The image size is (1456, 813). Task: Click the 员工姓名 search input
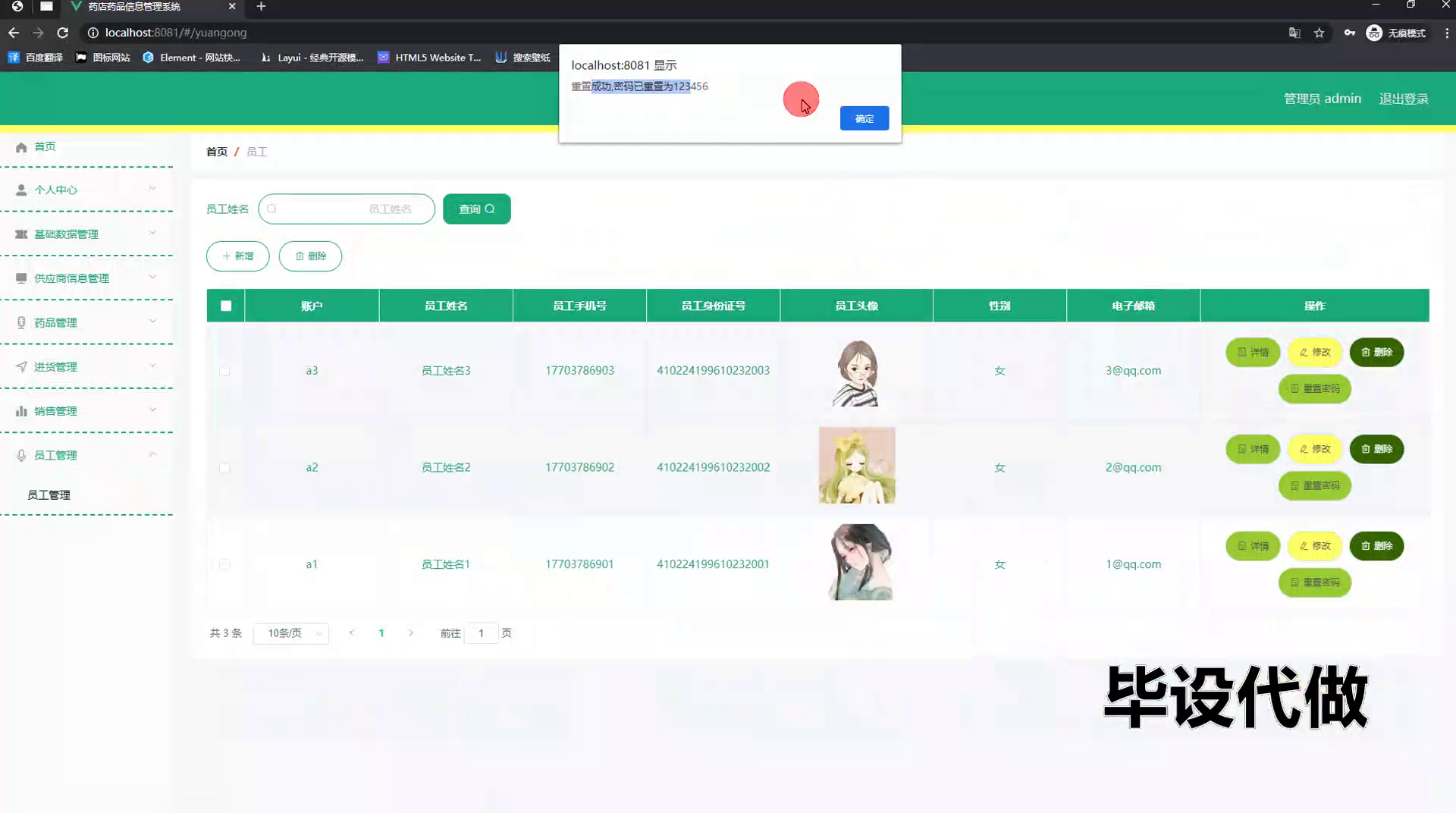click(347, 209)
